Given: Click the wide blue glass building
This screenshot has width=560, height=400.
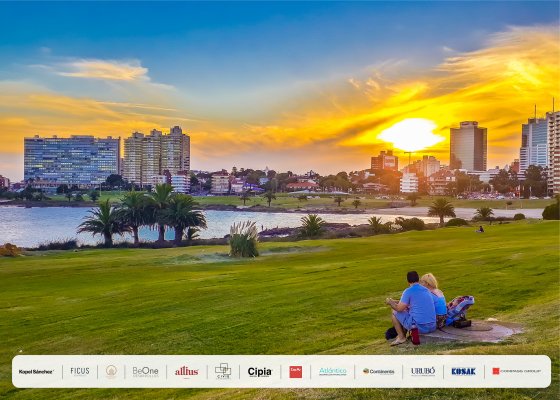Looking at the screenshot, I should (x=72, y=160).
